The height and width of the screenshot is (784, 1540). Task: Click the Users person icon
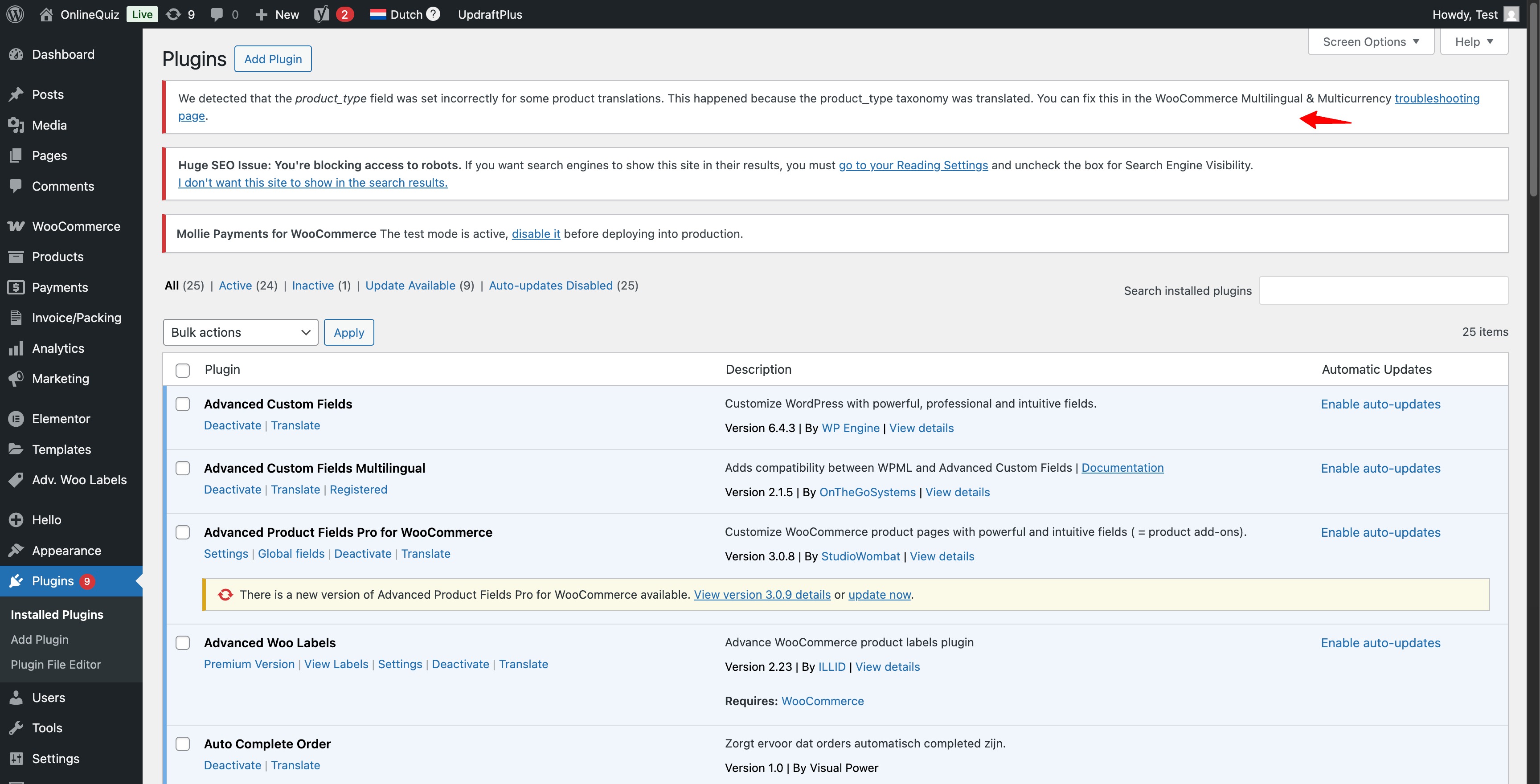coord(16,697)
